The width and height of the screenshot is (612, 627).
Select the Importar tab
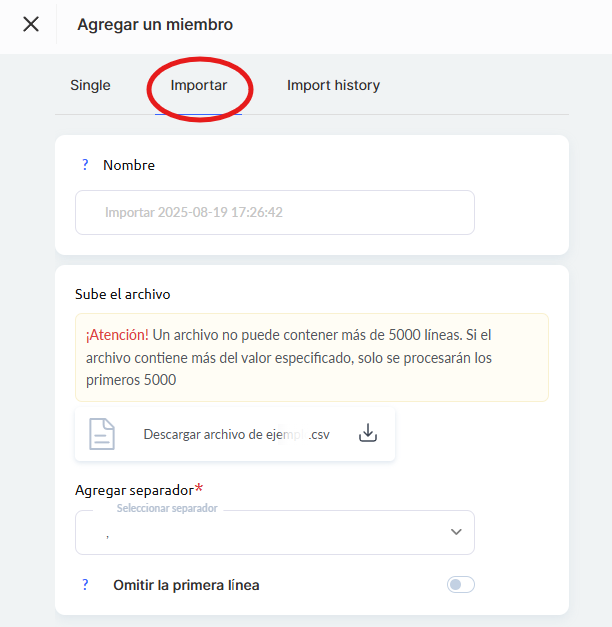[199, 86]
